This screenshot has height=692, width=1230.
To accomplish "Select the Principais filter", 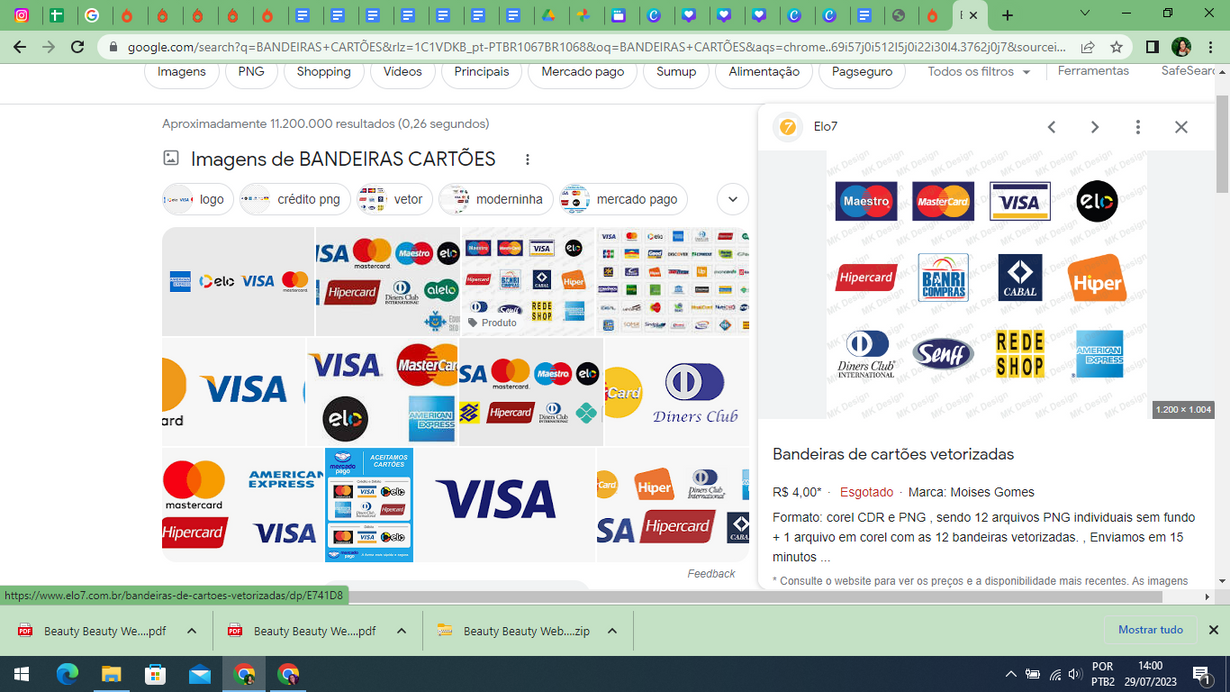I will (x=482, y=72).
